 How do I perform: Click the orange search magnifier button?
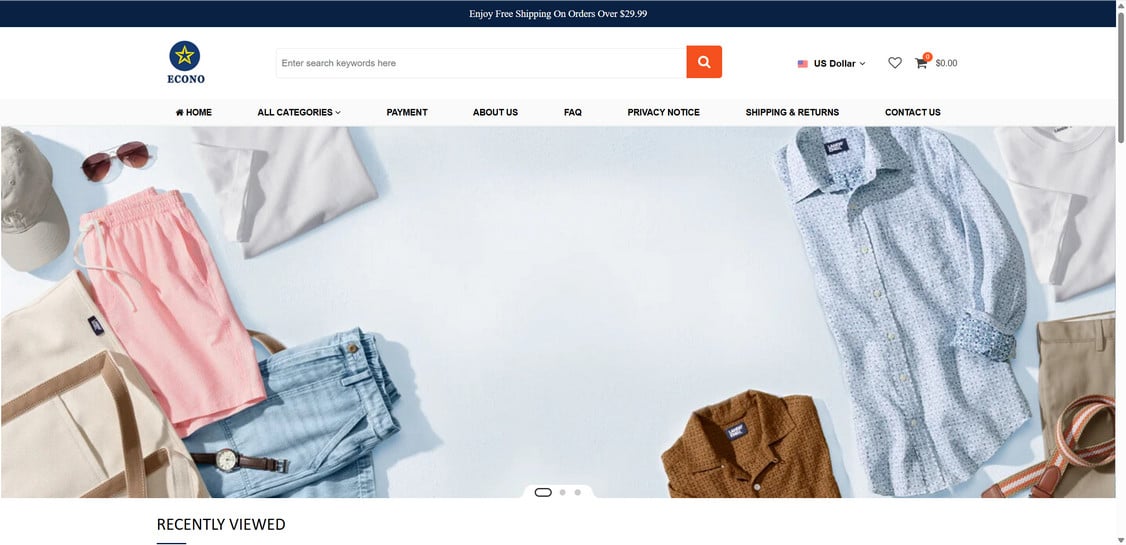coord(704,62)
